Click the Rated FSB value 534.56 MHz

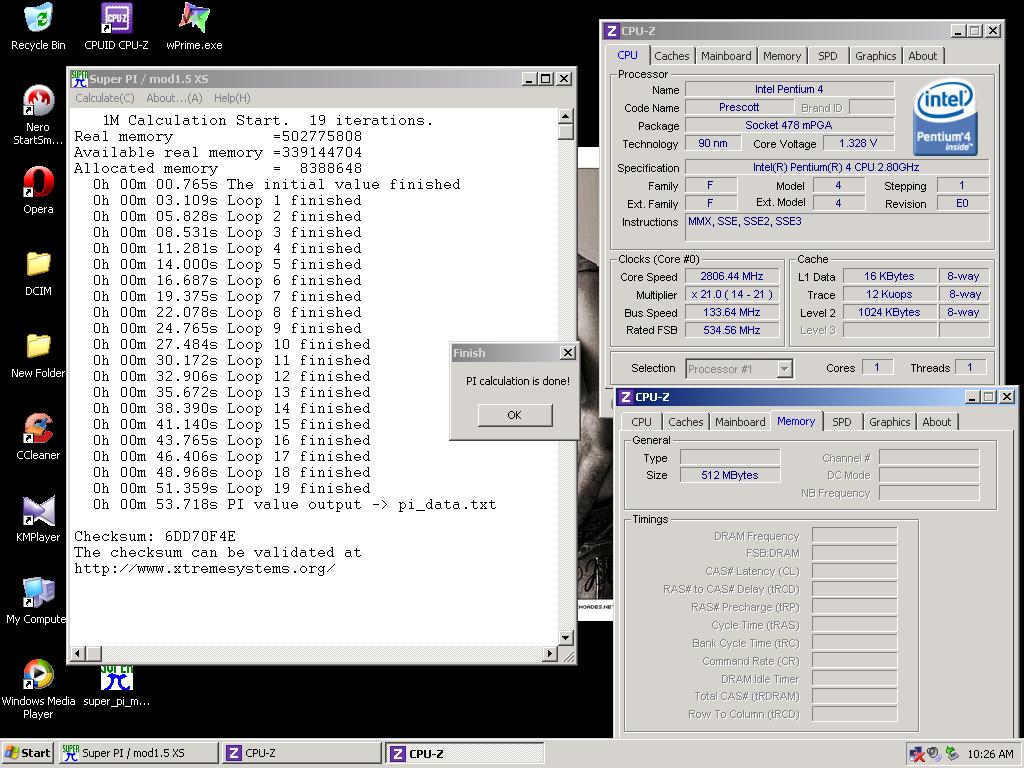731,330
